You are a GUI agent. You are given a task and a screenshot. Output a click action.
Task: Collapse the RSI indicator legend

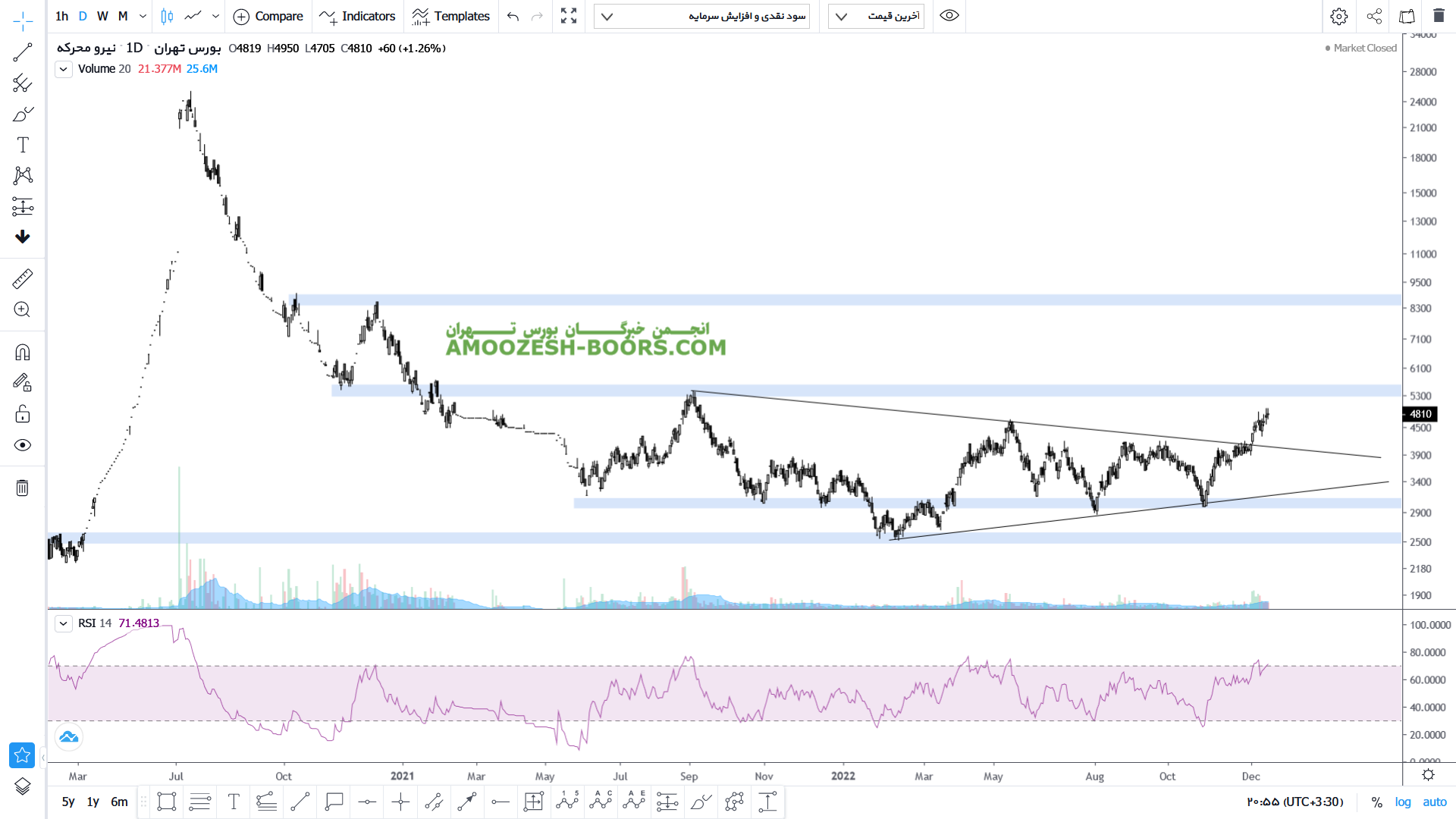64,623
